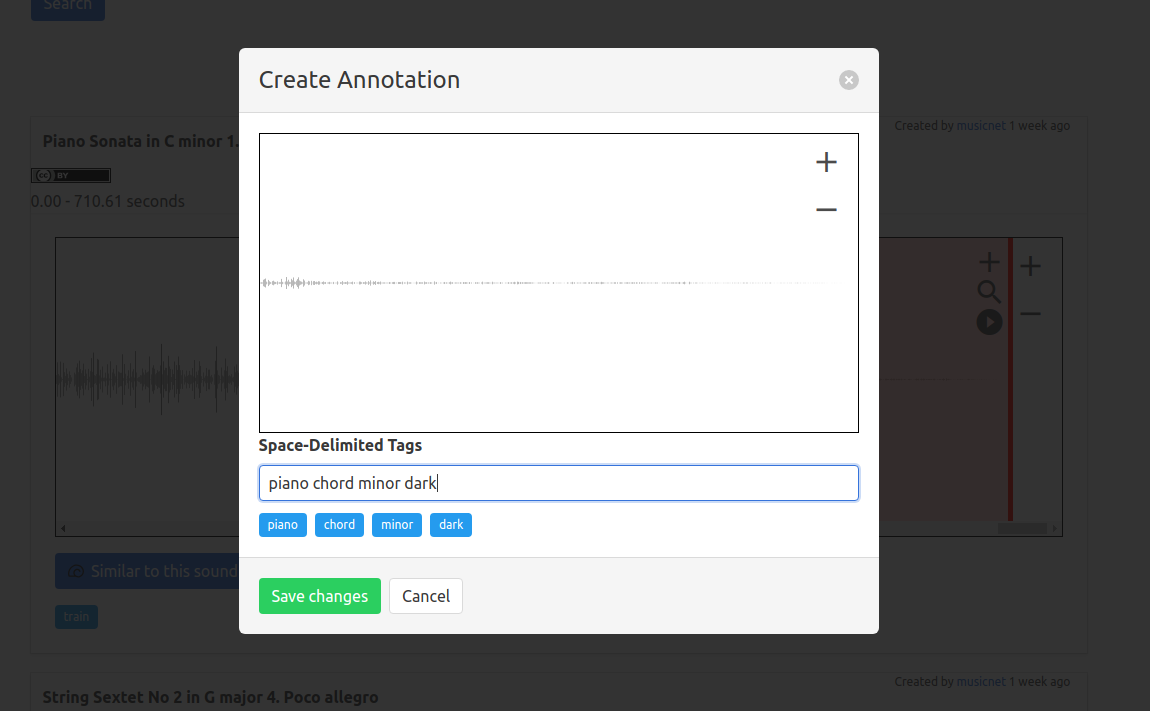The height and width of the screenshot is (711, 1150).
Task: Click the background waveform scroll left arrow
Action: (63, 528)
